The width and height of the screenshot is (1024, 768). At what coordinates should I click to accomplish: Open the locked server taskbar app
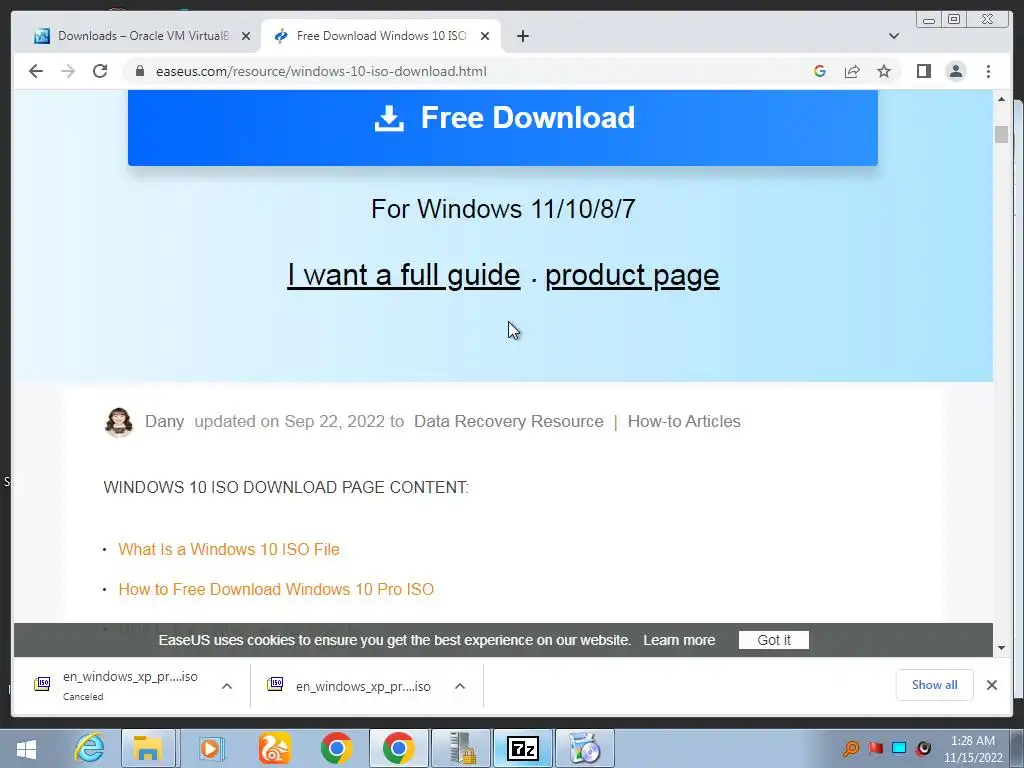[x=461, y=748]
